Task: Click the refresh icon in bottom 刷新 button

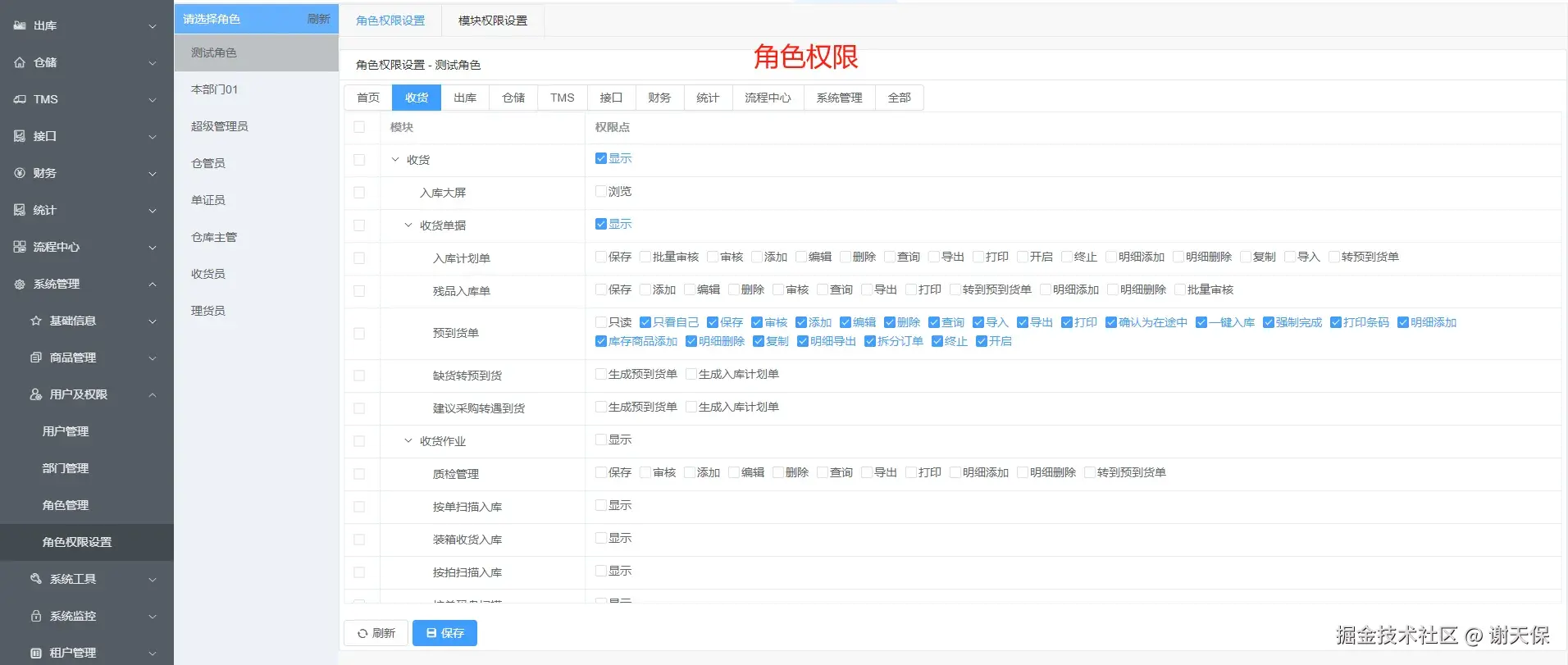Action: [362, 633]
